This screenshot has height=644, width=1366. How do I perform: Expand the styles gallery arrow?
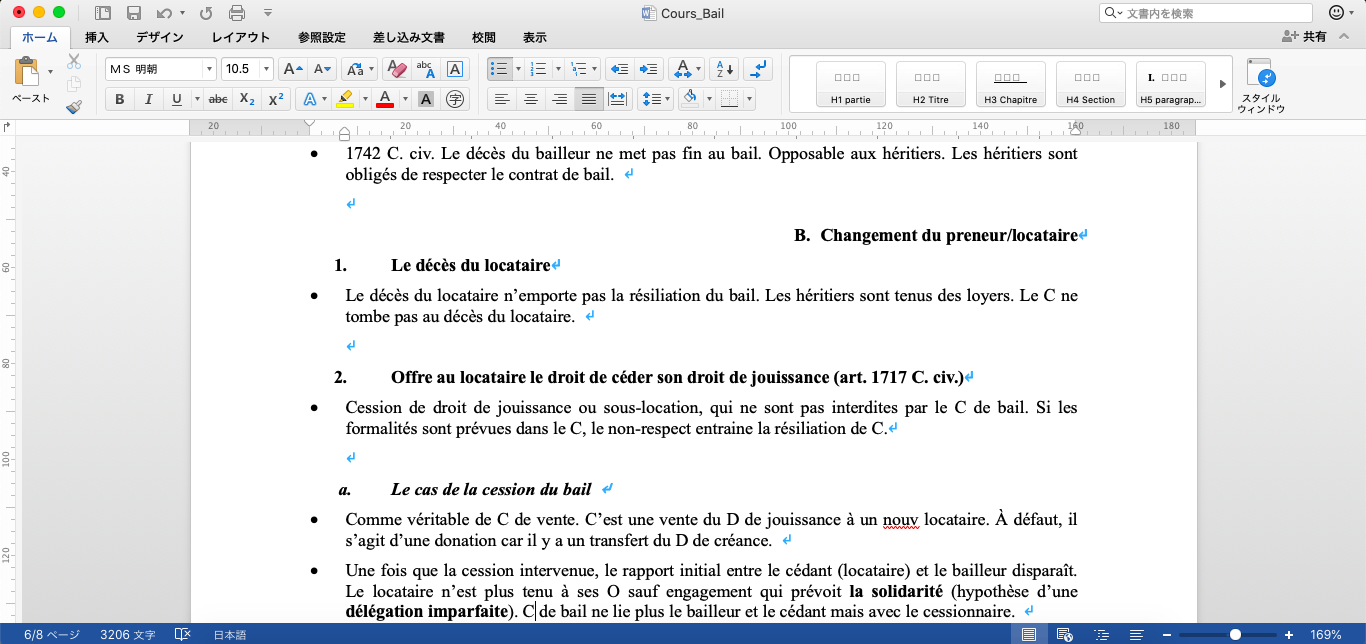1222,84
